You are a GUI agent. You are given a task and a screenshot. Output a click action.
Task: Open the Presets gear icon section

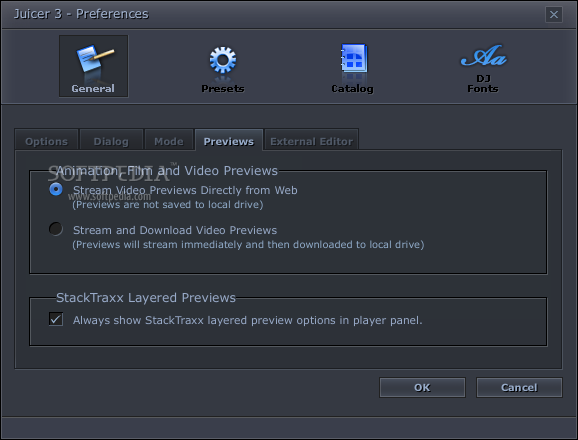pos(223,69)
